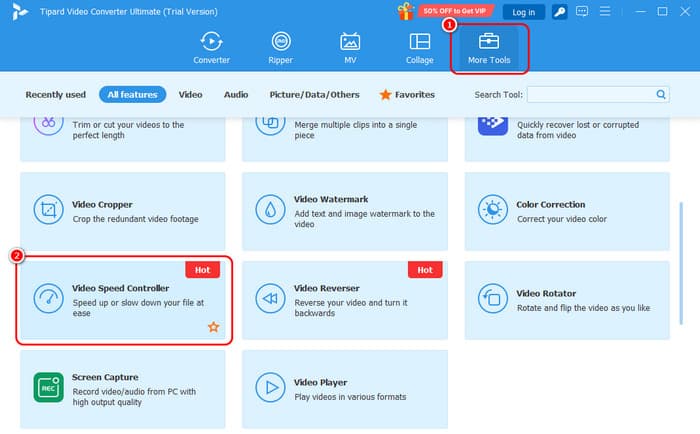This screenshot has width=700, height=434.
Task: Click the Log in button
Action: [x=523, y=12]
